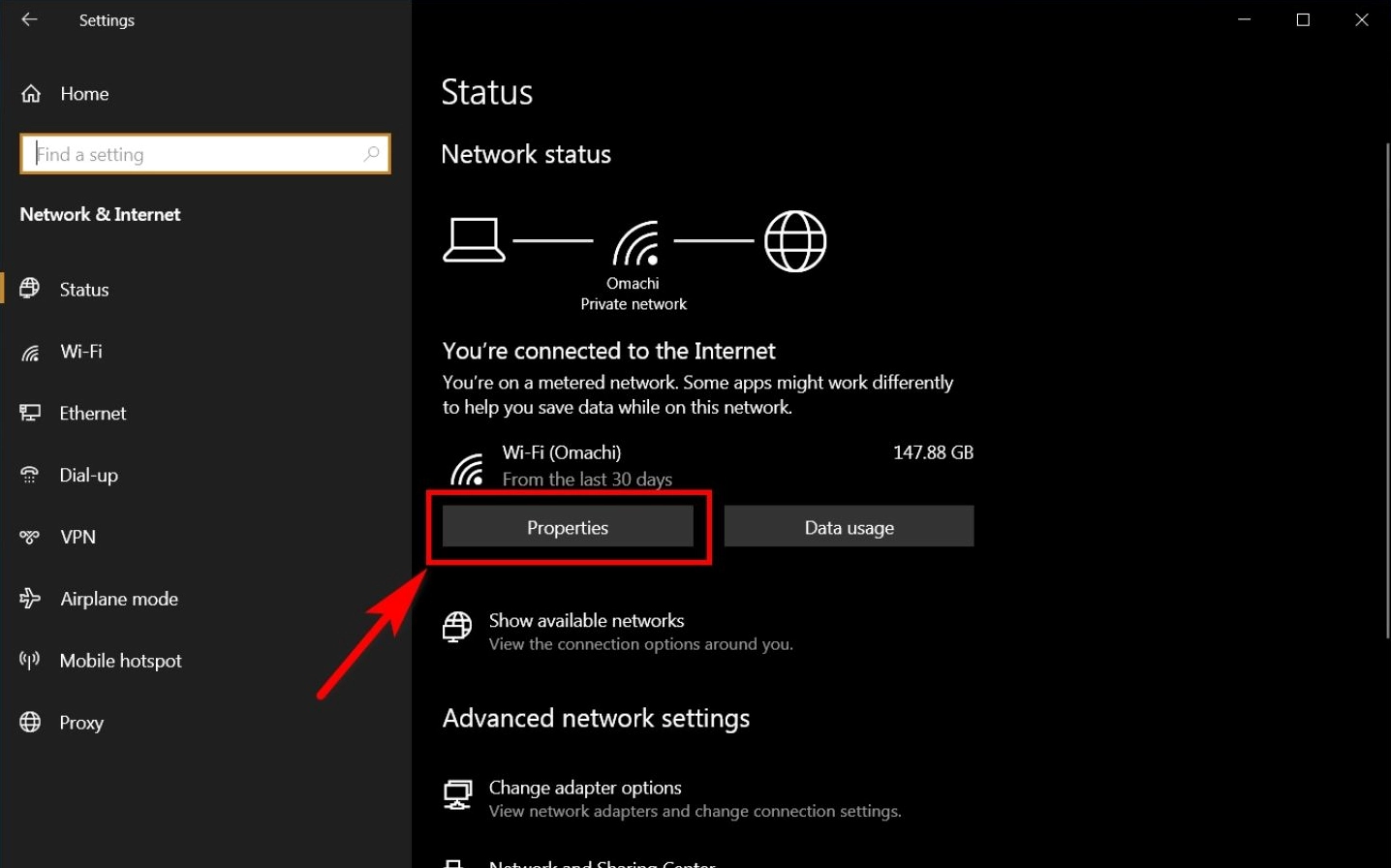Select the Dial-up phone icon
The height and width of the screenshot is (868, 1391).
point(29,475)
